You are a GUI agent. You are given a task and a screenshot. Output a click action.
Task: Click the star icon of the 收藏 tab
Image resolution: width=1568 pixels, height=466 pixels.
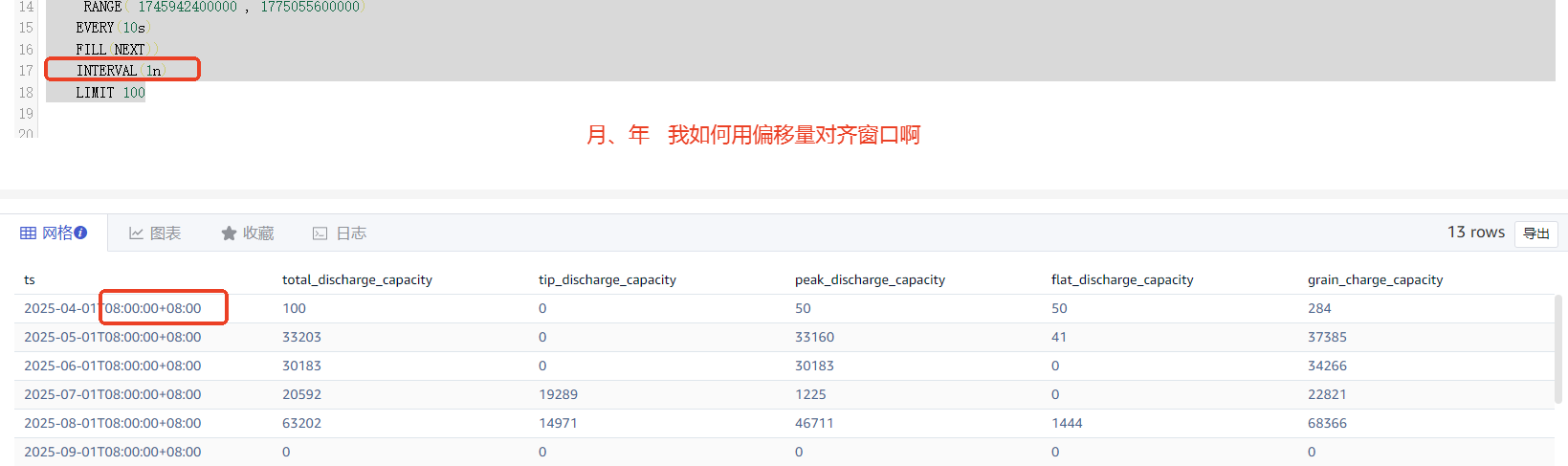[x=229, y=233]
